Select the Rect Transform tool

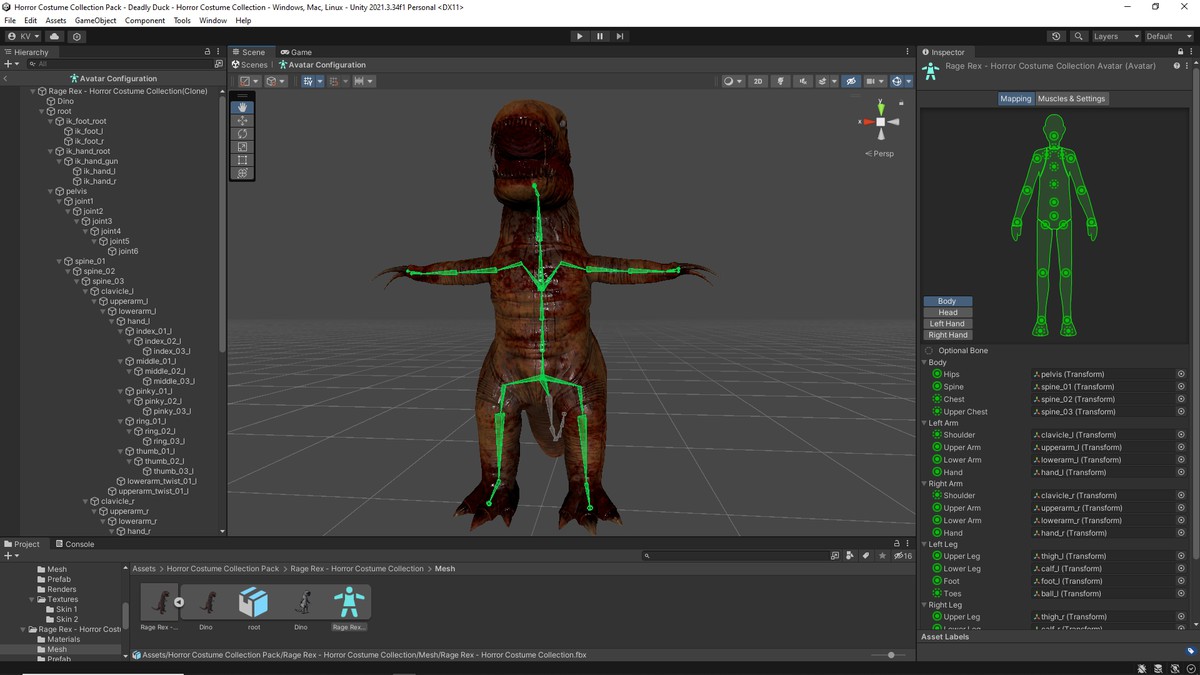tap(241, 160)
